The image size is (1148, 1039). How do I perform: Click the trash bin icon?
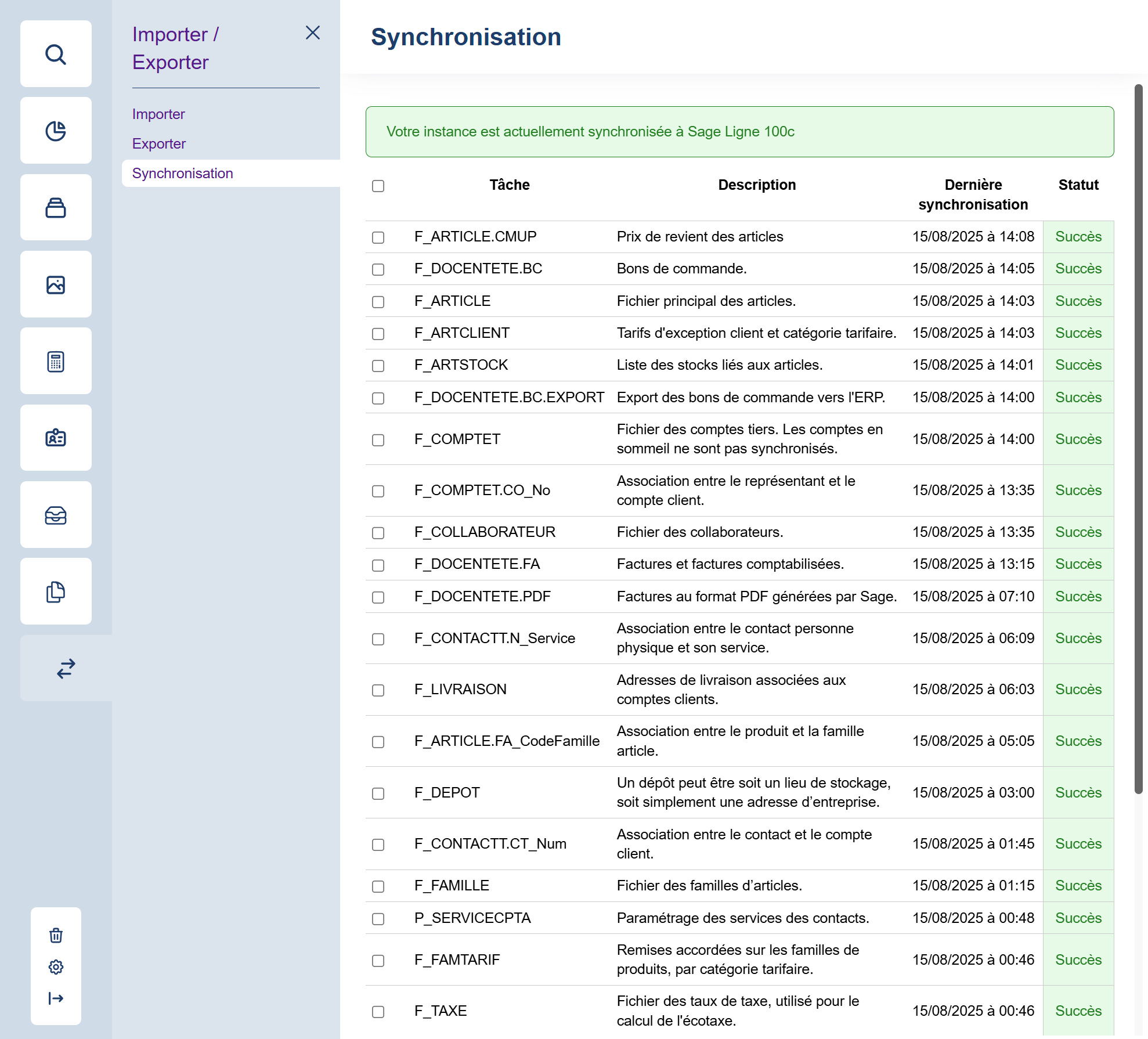point(56,935)
